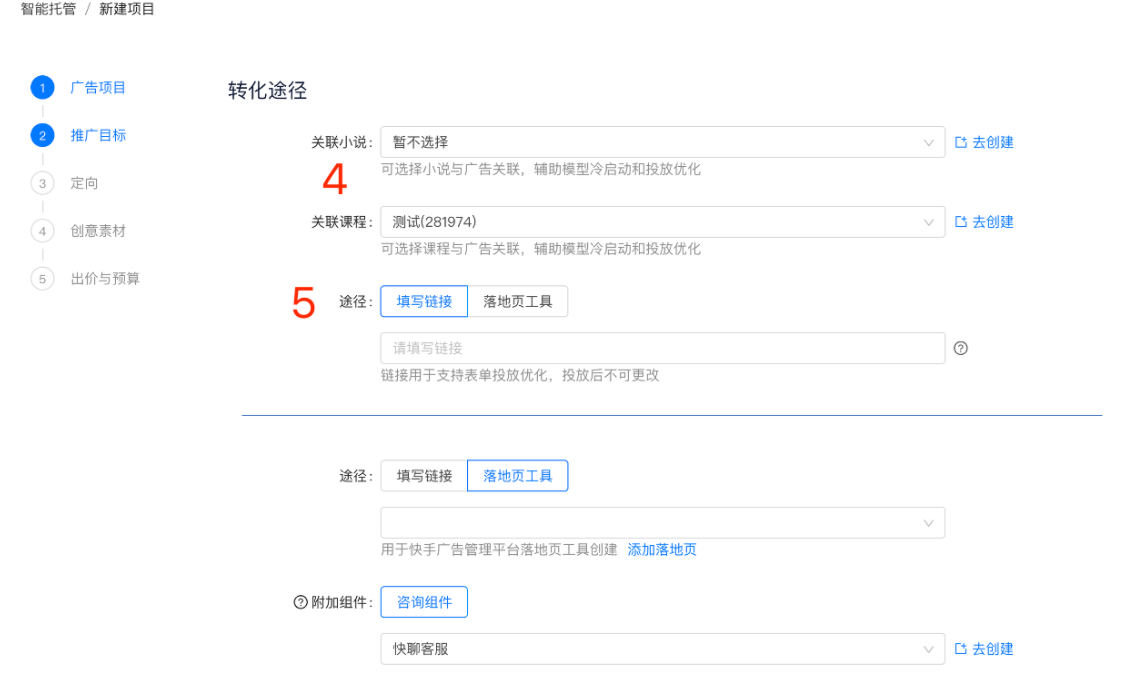Image resolution: width=1131 pixels, height=684 pixels.
Task: Go to the 推广目标 step
Action: click(42, 135)
